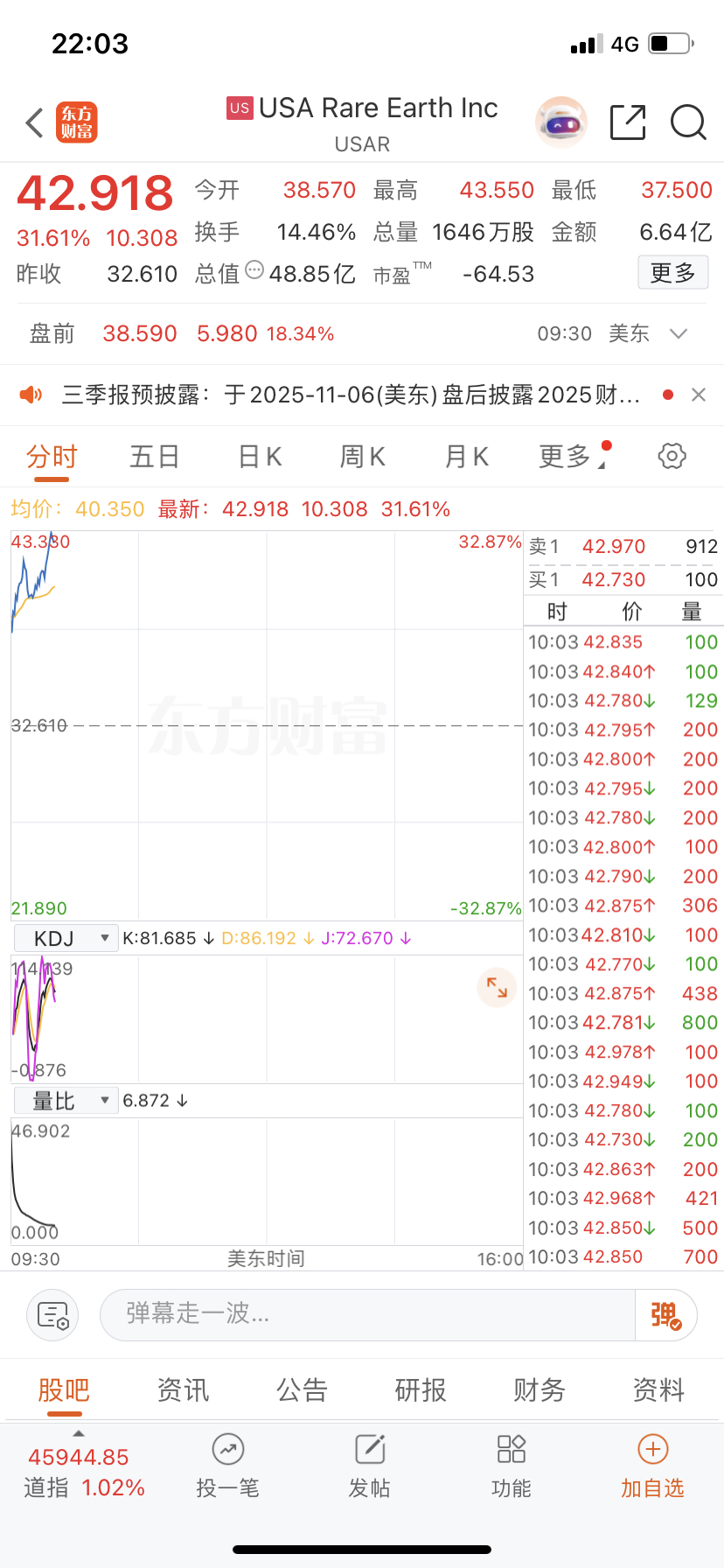The image size is (724, 1568).
Task: Dismiss the 三季报预披露 notice
Action: [x=699, y=395]
